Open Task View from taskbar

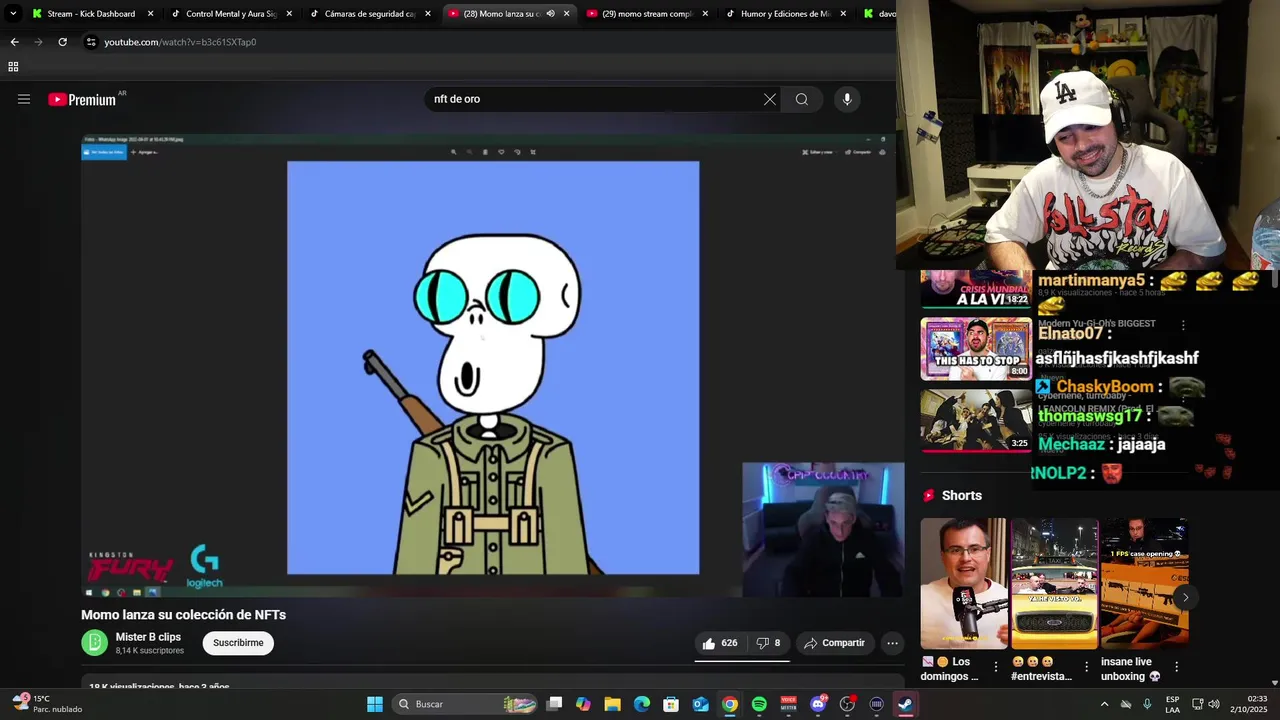click(x=555, y=704)
